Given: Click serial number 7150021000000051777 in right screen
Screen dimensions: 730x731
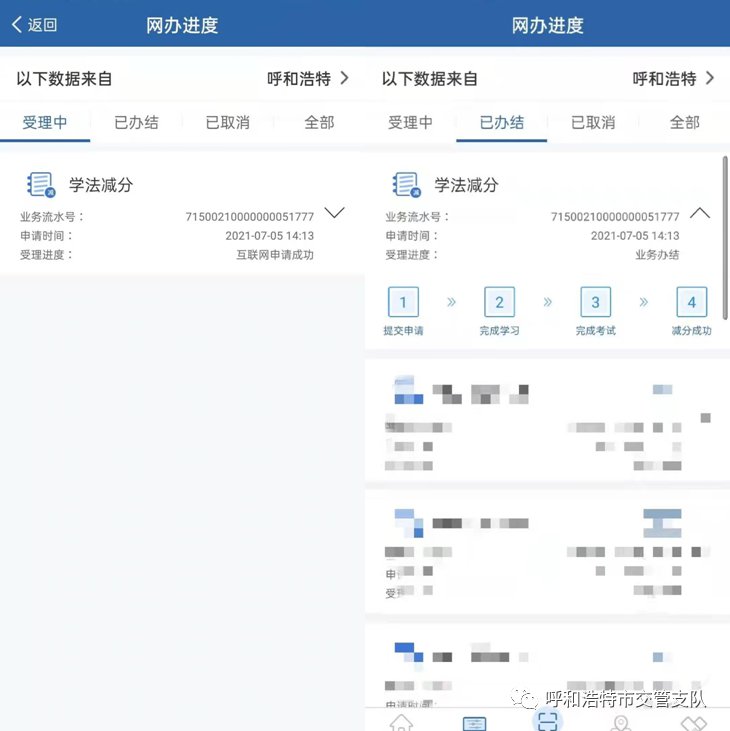Looking at the screenshot, I should [x=615, y=217].
